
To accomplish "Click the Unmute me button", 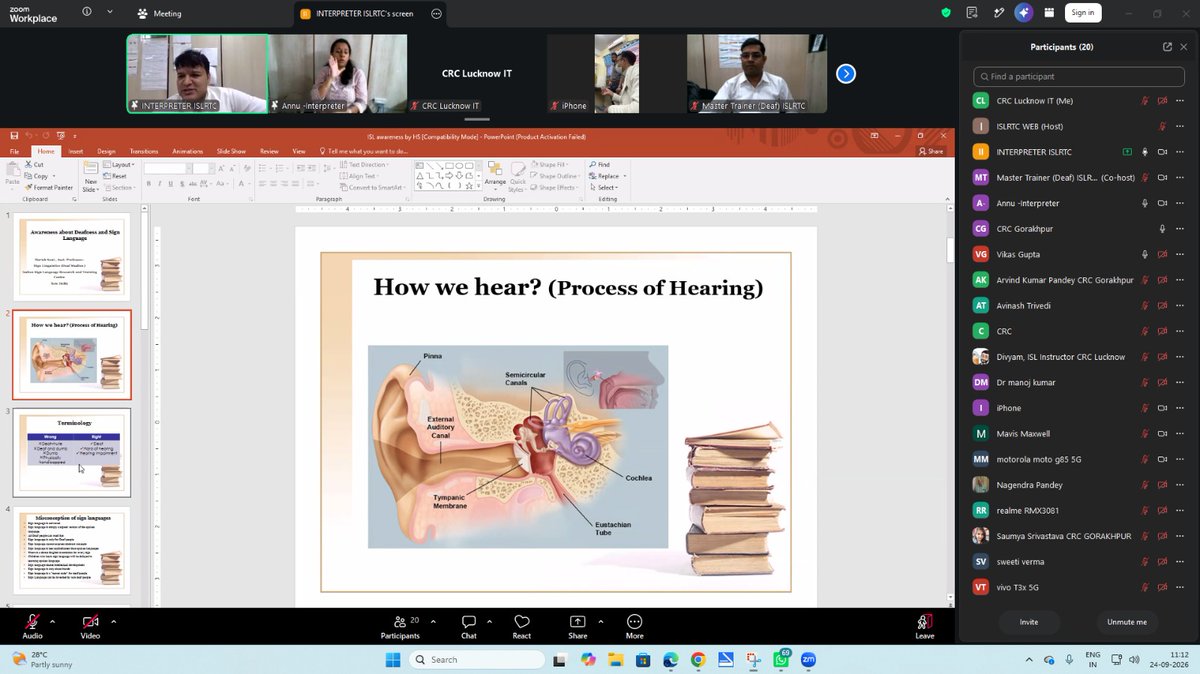I will click(x=1127, y=622).
